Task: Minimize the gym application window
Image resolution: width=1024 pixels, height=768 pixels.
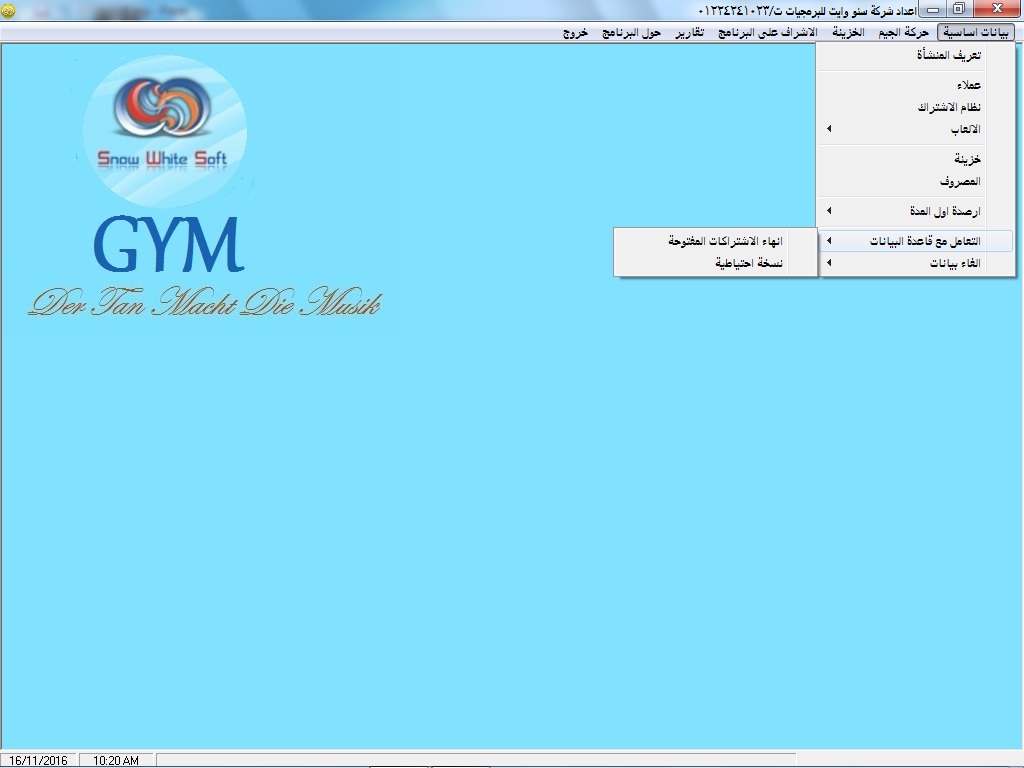Action: tap(932, 9)
